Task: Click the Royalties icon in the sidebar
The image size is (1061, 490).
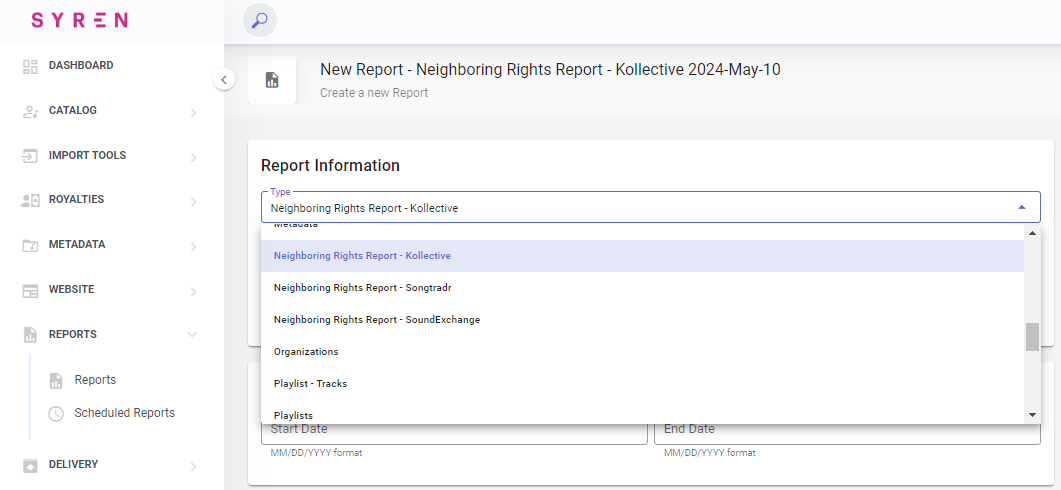Action: [x=30, y=200]
